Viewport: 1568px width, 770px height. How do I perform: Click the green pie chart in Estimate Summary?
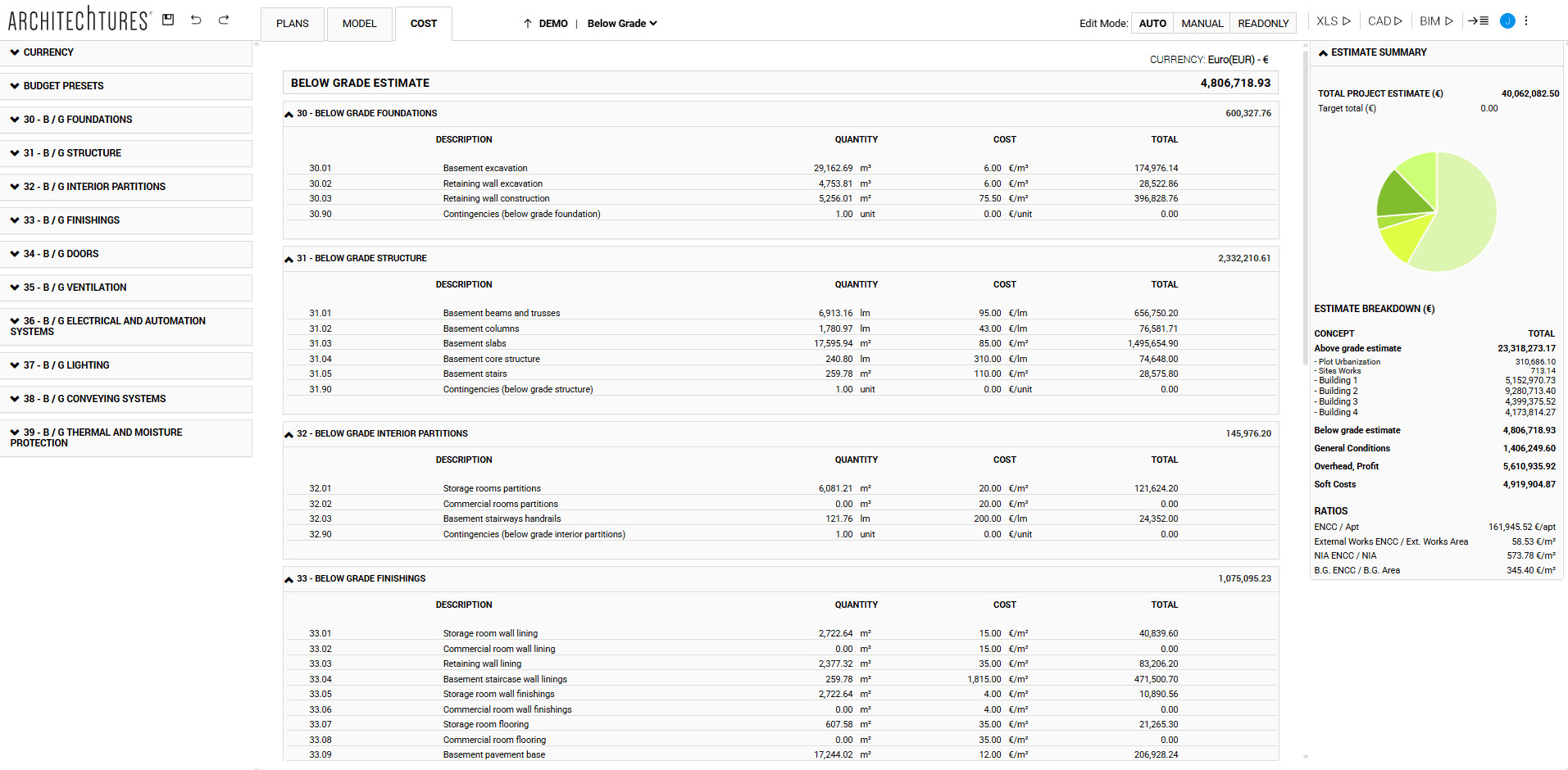tap(1436, 211)
